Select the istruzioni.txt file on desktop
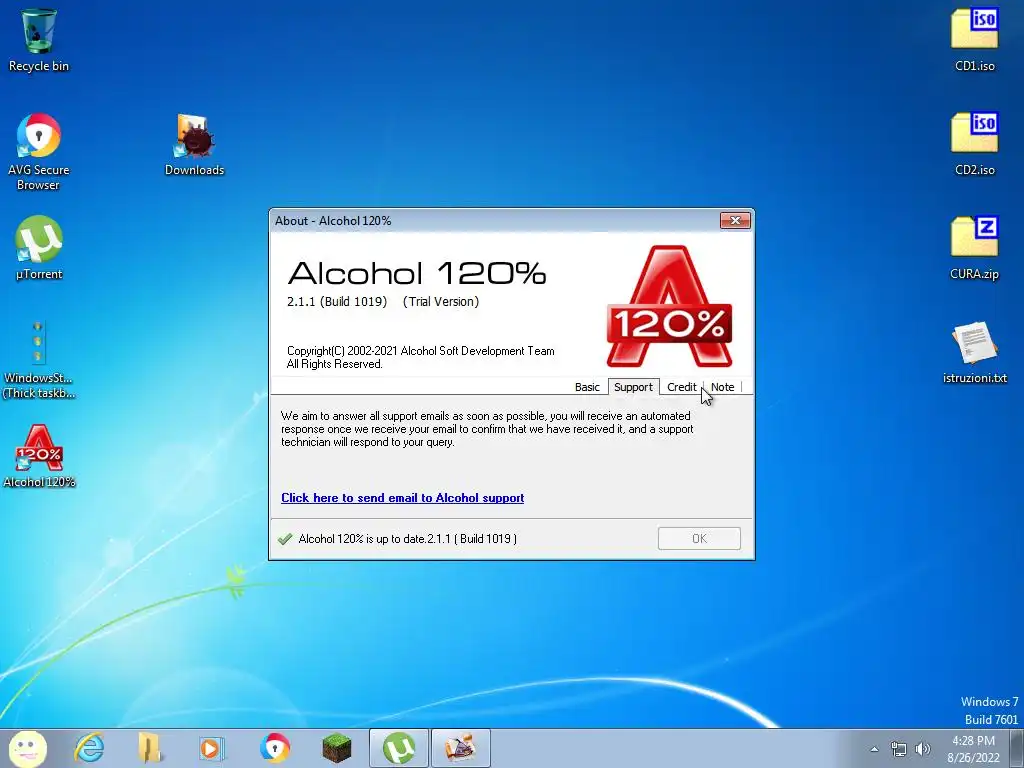1024x768 pixels. pos(974,353)
